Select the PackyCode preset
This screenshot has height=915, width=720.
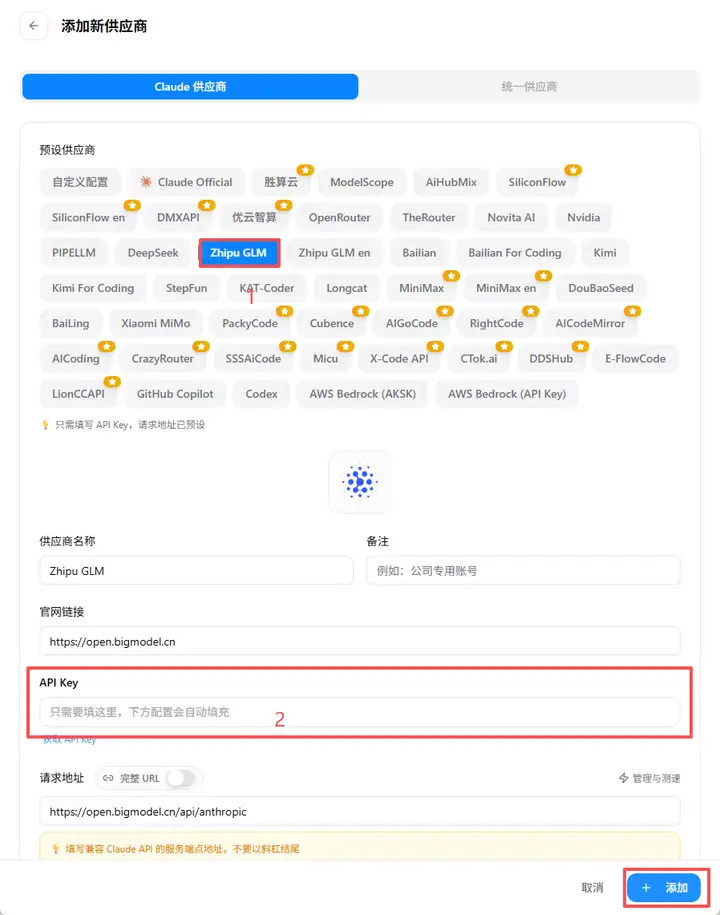tap(250, 323)
